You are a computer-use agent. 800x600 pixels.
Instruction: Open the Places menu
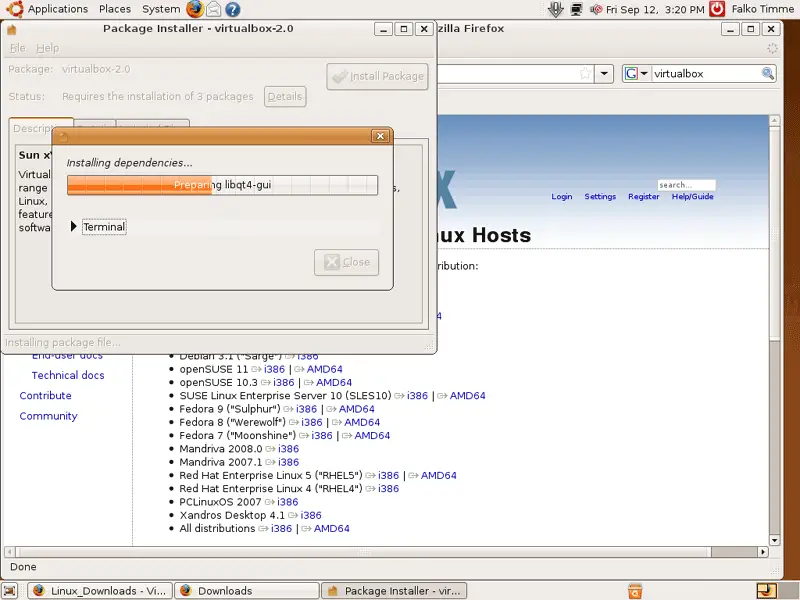115,9
